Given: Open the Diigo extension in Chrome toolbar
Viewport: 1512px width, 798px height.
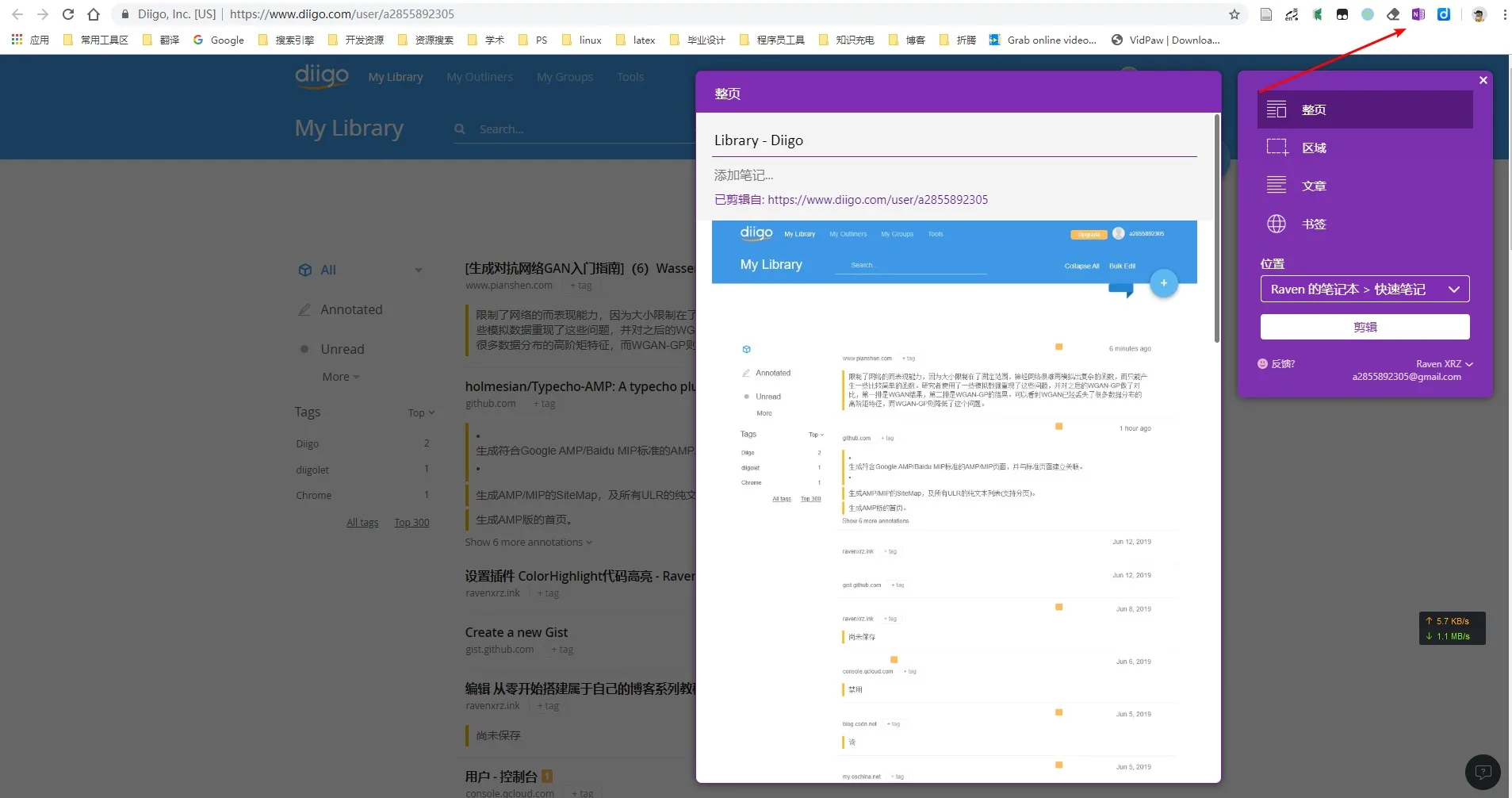Looking at the screenshot, I should [x=1444, y=14].
